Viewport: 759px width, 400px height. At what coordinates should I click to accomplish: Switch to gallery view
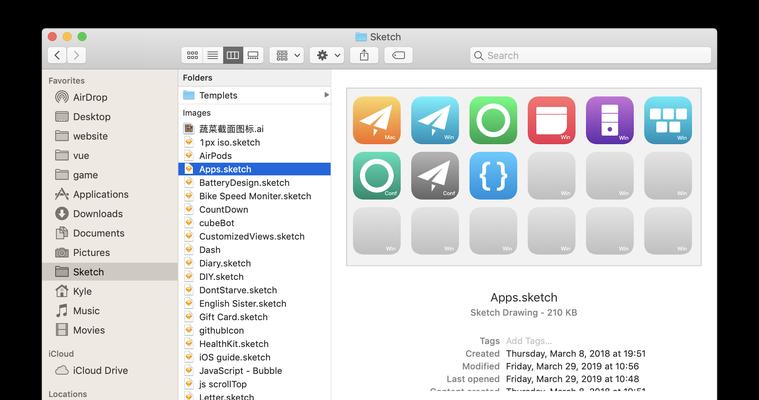[253, 55]
